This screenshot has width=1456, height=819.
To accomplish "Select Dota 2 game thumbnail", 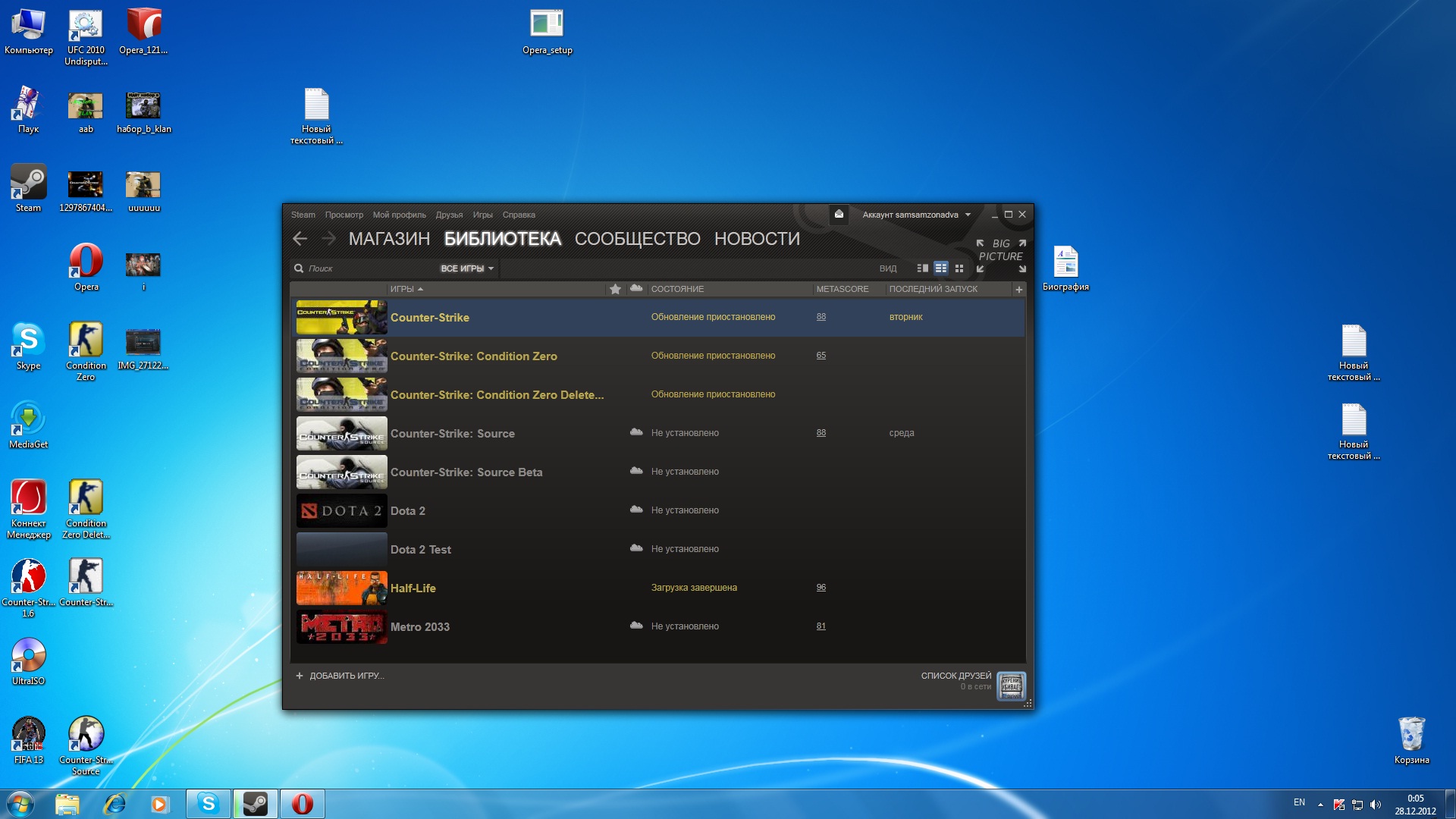I will click(x=341, y=510).
